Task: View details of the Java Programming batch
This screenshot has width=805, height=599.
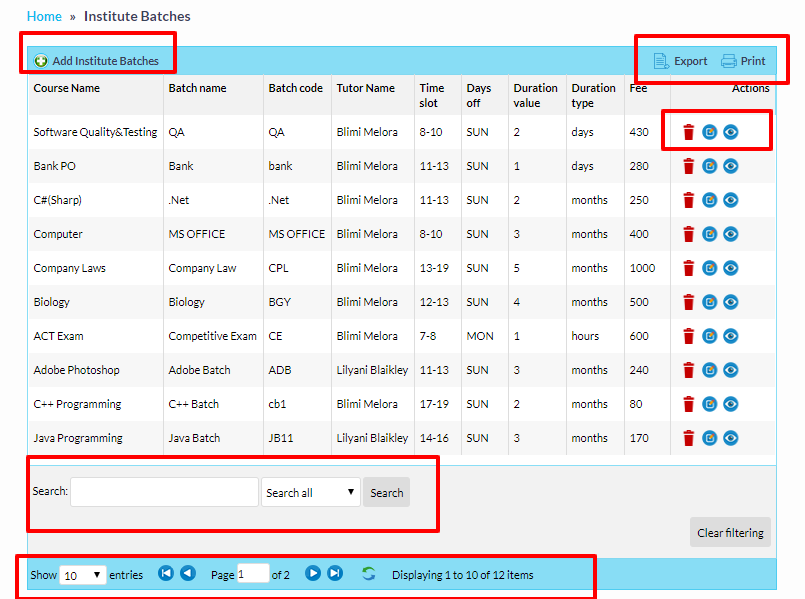Action: pyautogui.click(x=731, y=438)
